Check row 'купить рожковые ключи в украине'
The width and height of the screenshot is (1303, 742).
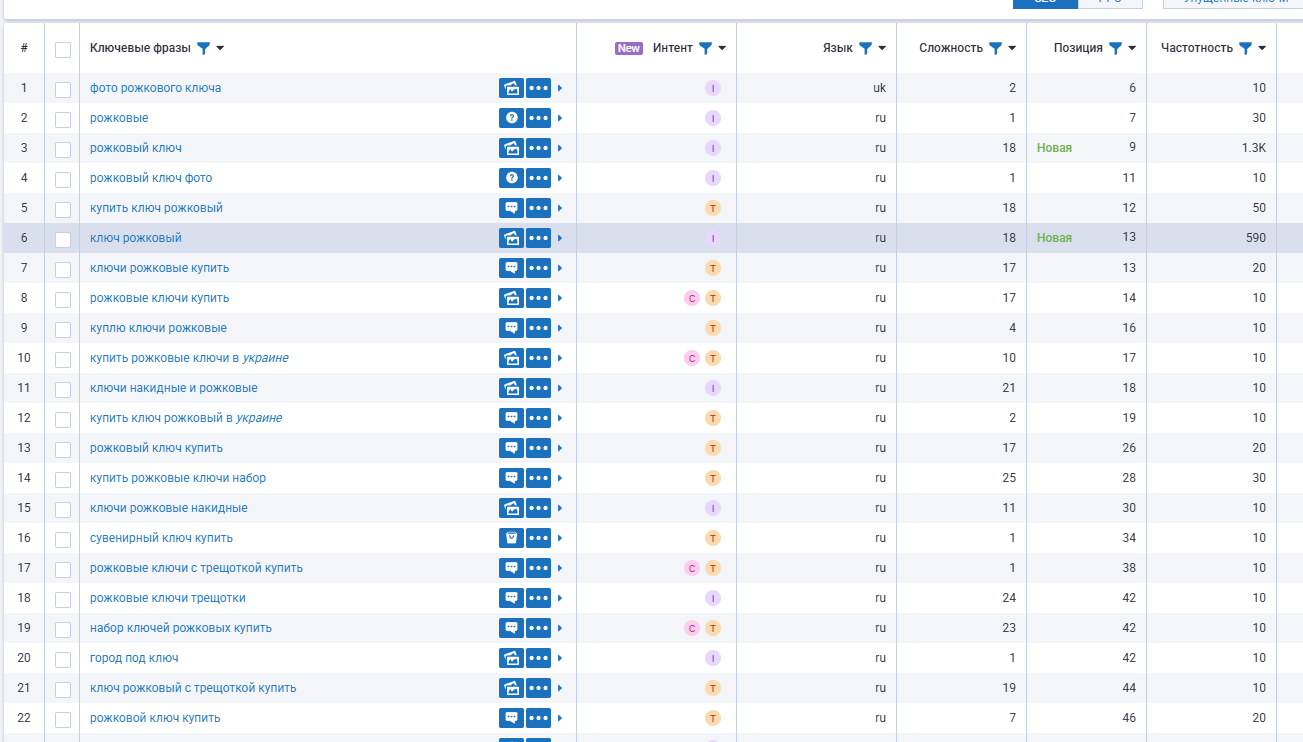pyautogui.click(x=63, y=359)
